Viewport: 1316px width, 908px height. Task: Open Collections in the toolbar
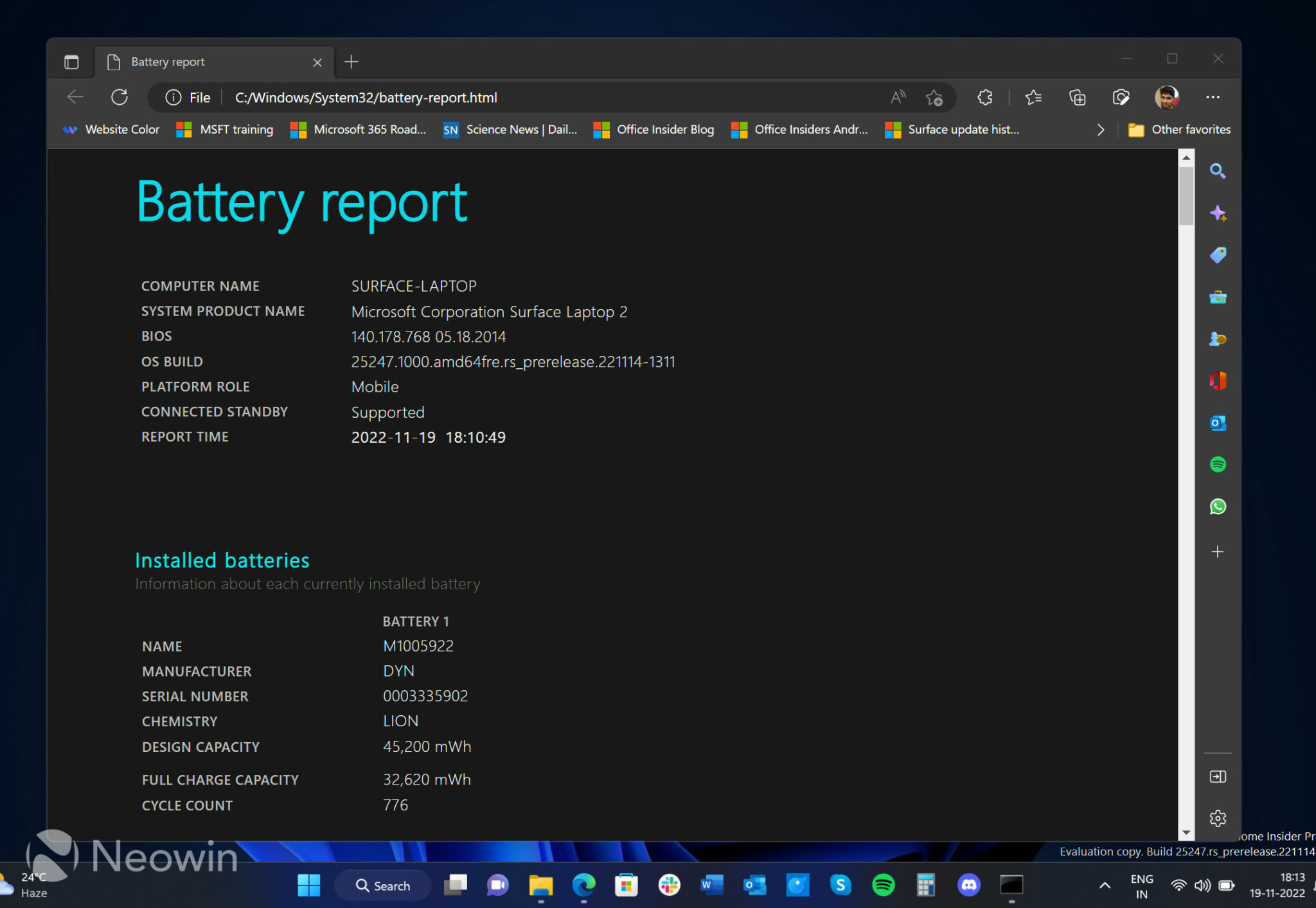click(x=1078, y=97)
